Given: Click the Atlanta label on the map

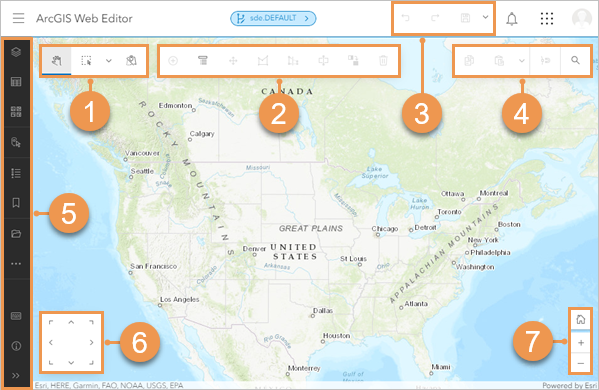Looking at the screenshot, I should [x=416, y=304].
